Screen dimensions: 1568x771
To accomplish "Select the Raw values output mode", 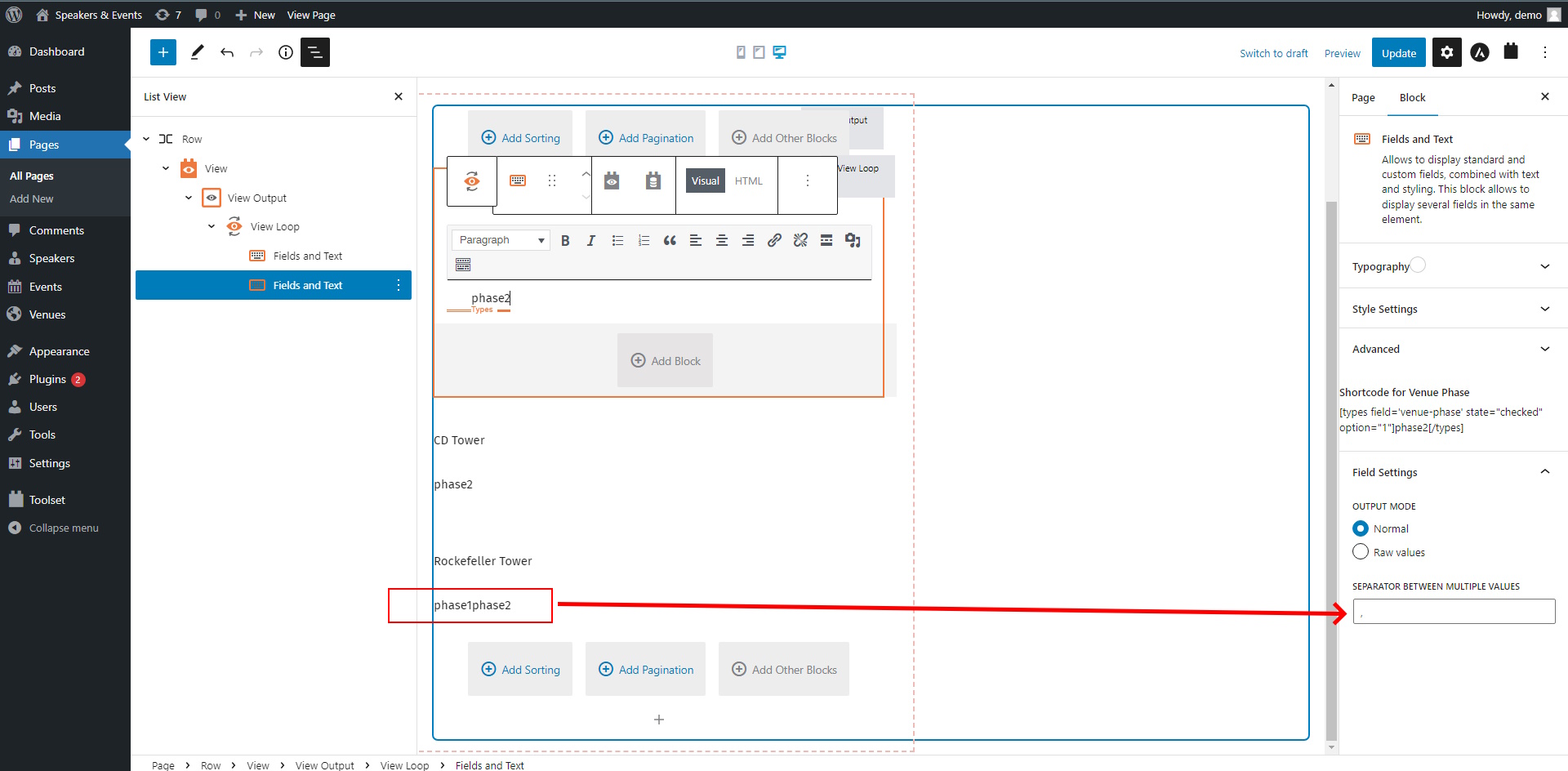I will point(1361,552).
